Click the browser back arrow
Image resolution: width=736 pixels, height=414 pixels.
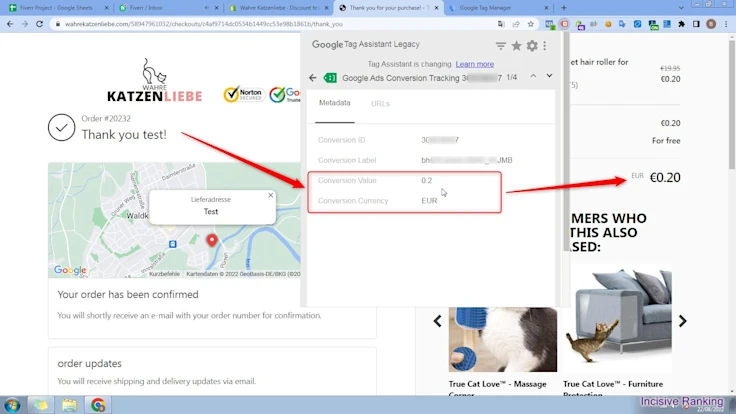10,24
